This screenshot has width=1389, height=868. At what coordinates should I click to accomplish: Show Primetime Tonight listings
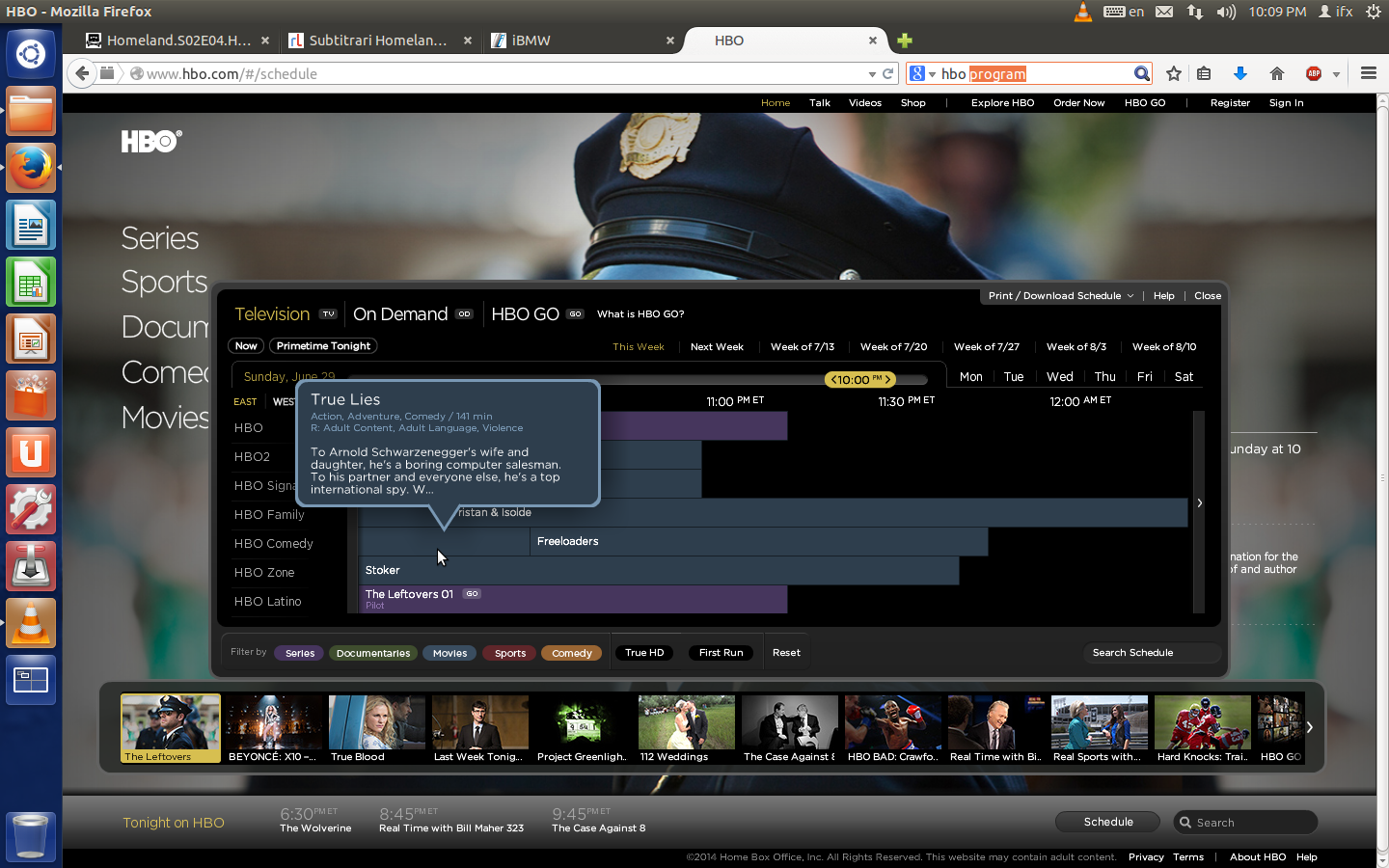click(x=323, y=346)
